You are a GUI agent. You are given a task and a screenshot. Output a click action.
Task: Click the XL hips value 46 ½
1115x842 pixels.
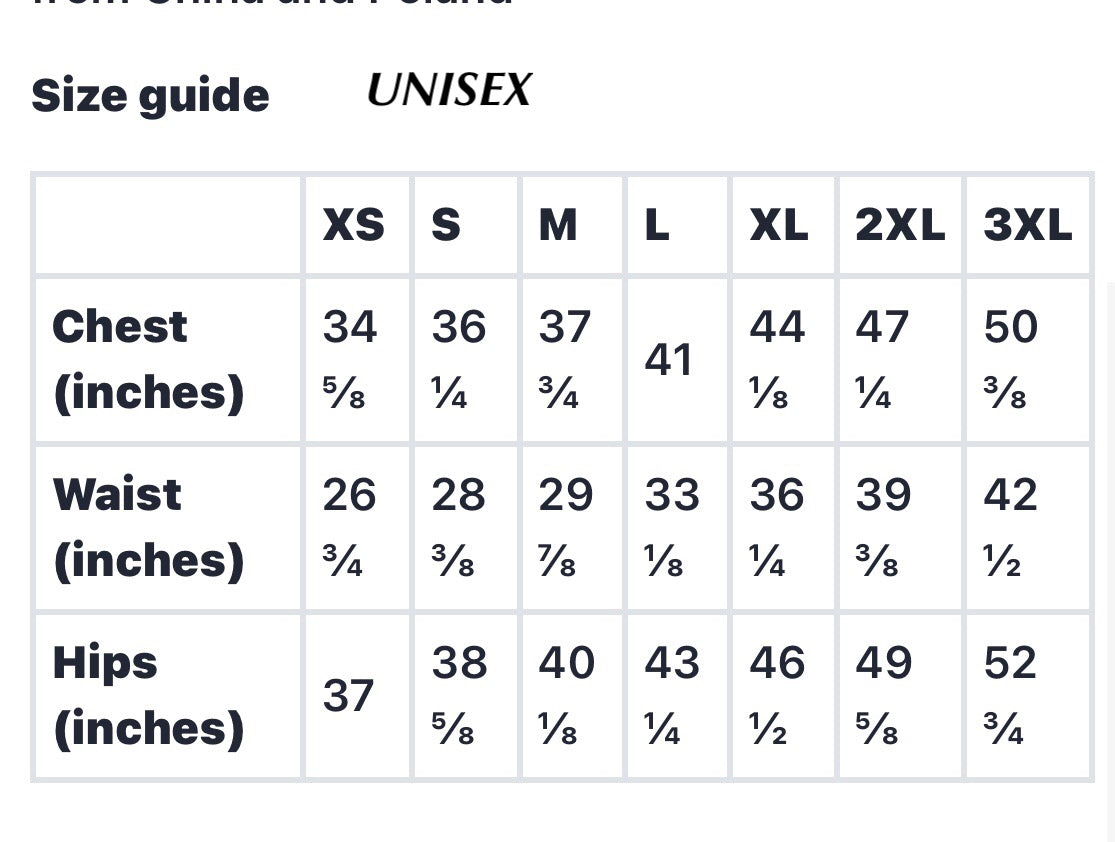coord(777,694)
